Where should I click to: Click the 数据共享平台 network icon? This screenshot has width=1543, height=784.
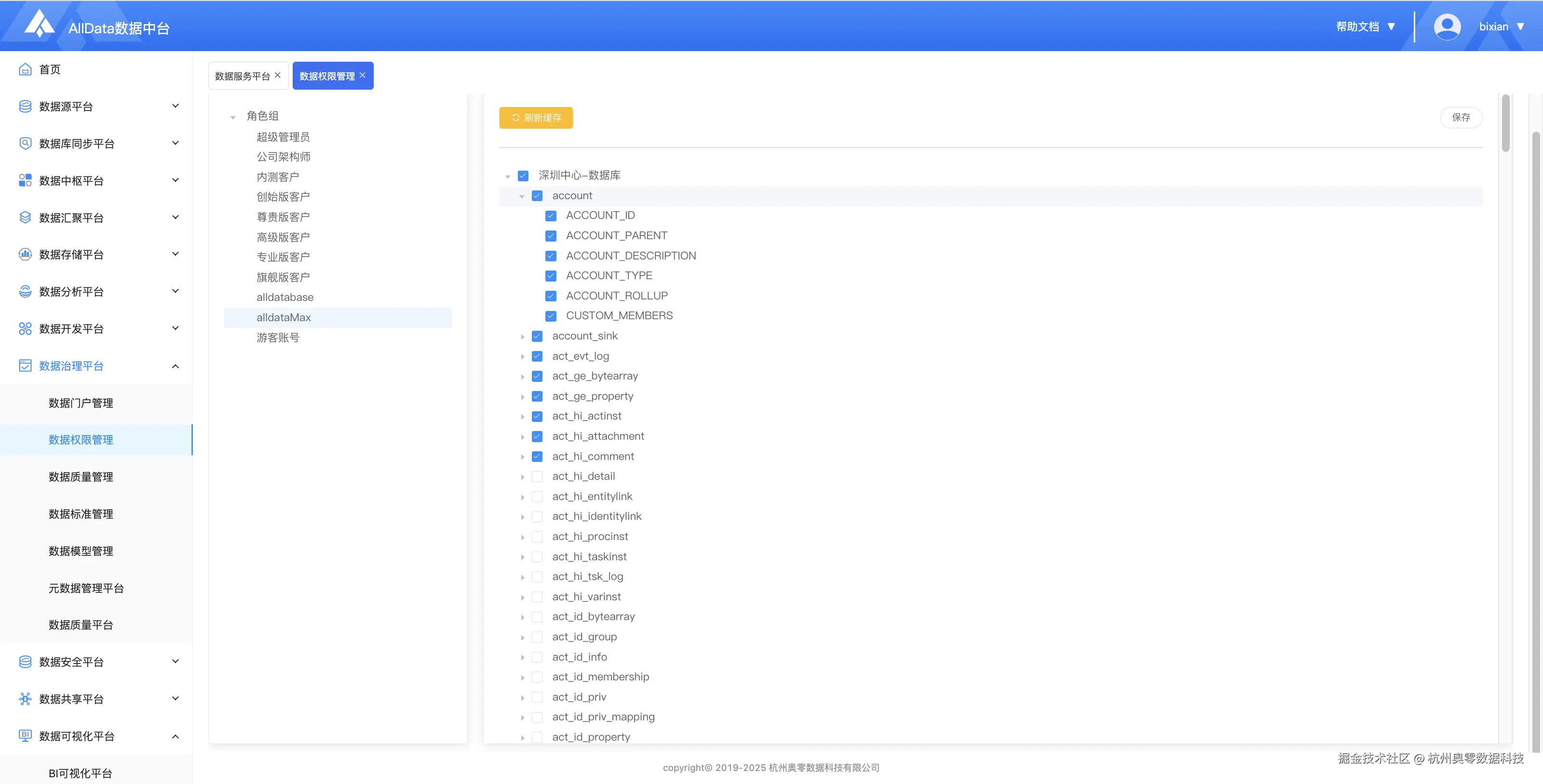pyautogui.click(x=25, y=699)
